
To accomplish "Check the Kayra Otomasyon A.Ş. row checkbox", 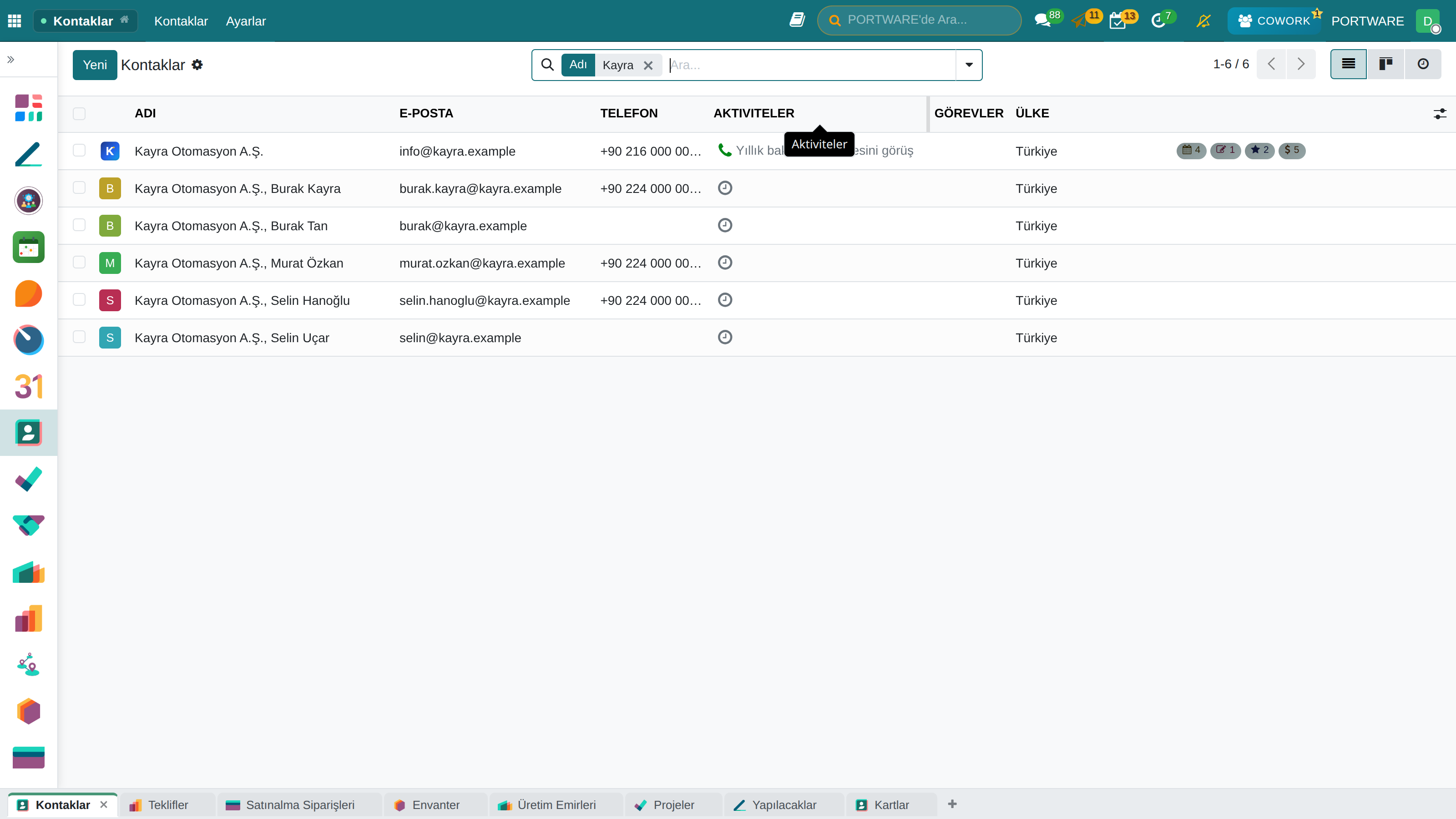I will (79, 150).
